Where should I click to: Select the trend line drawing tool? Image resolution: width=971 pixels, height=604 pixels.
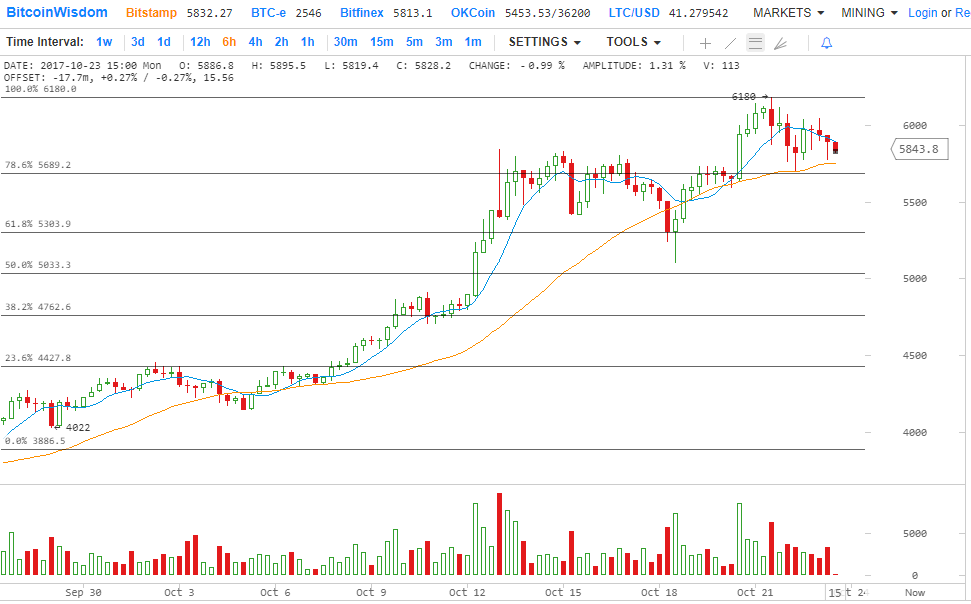[730, 43]
